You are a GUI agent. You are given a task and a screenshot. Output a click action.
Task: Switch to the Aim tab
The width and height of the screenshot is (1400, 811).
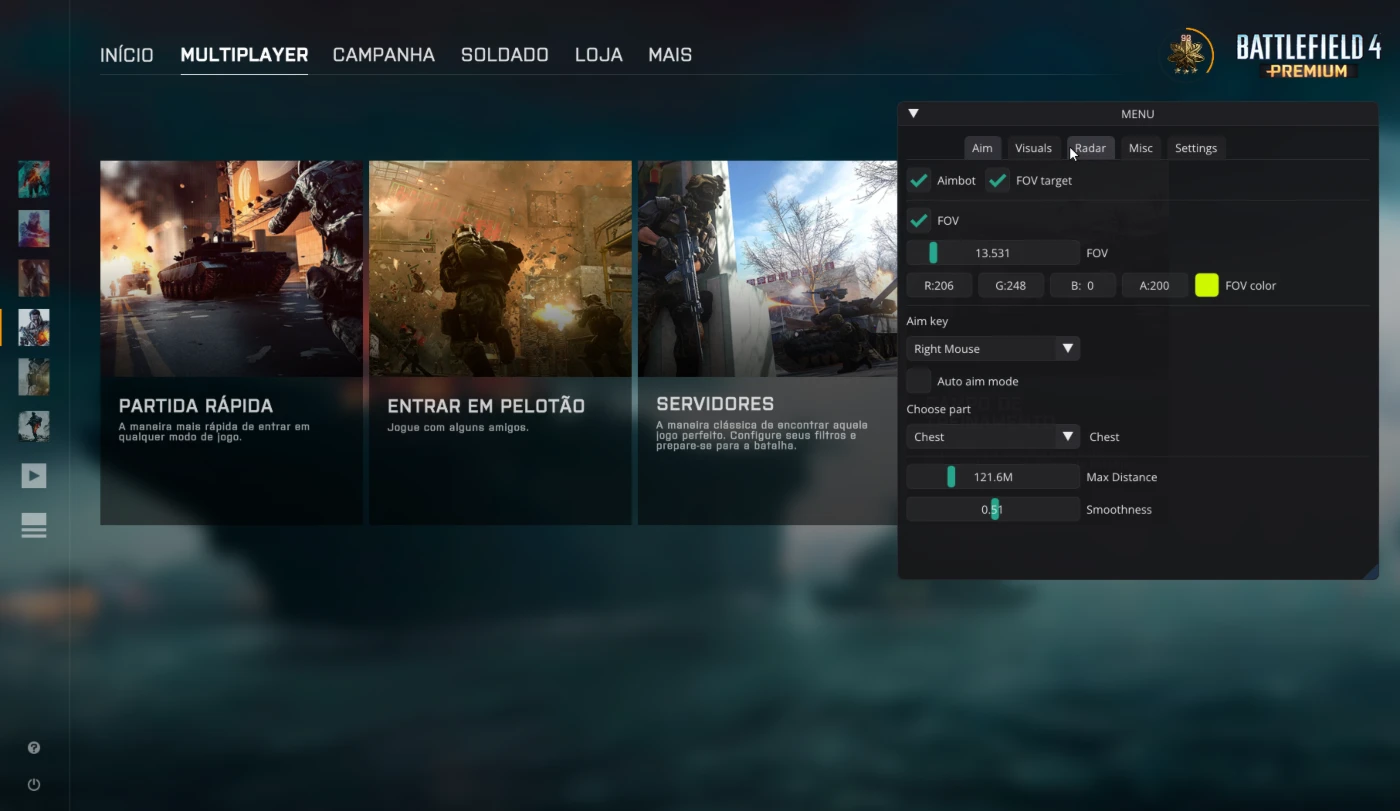(982, 148)
